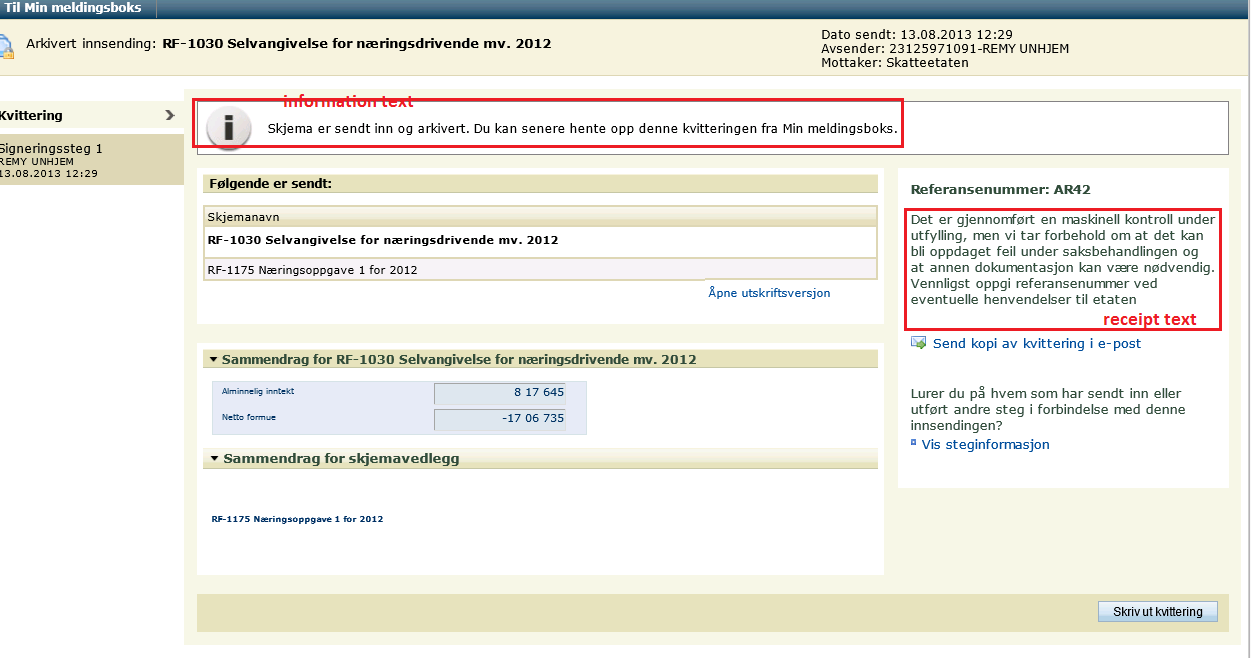This screenshot has width=1251, height=658.
Task: Select Kvittering in the left sidebar
Action: pyautogui.click(x=32, y=115)
